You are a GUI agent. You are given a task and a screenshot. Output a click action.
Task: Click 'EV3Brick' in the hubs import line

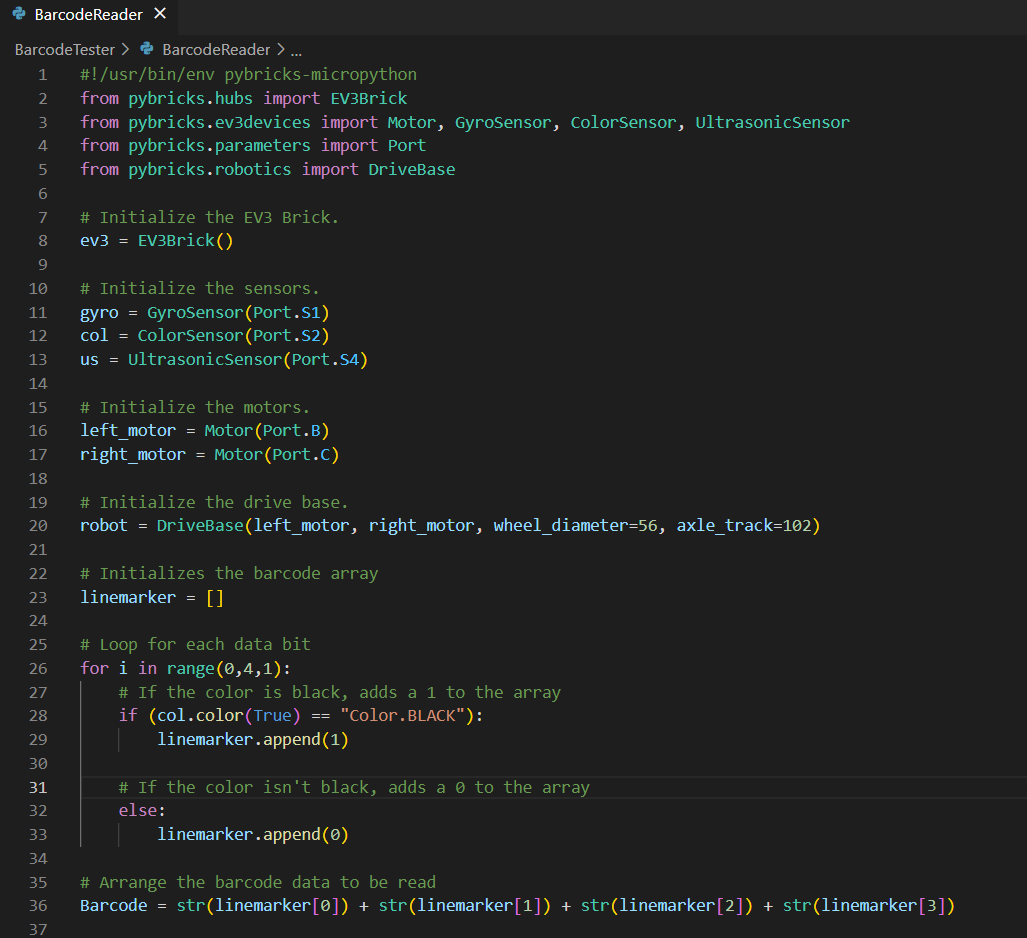pos(369,98)
